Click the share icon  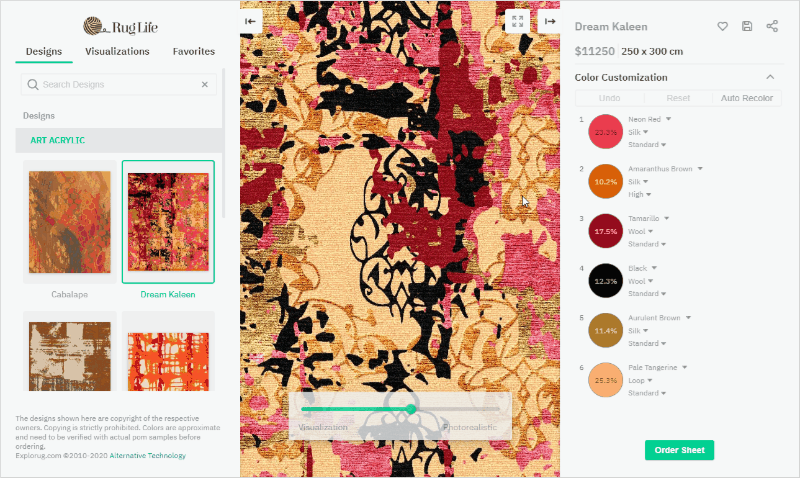click(772, 26)
